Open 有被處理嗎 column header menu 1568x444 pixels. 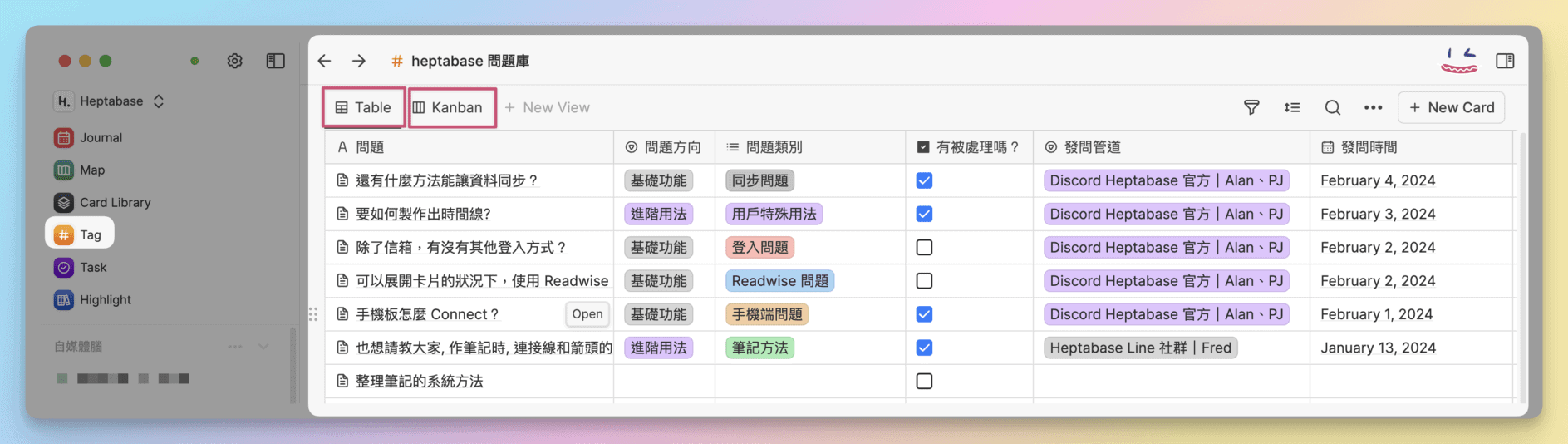click(969, 147)
